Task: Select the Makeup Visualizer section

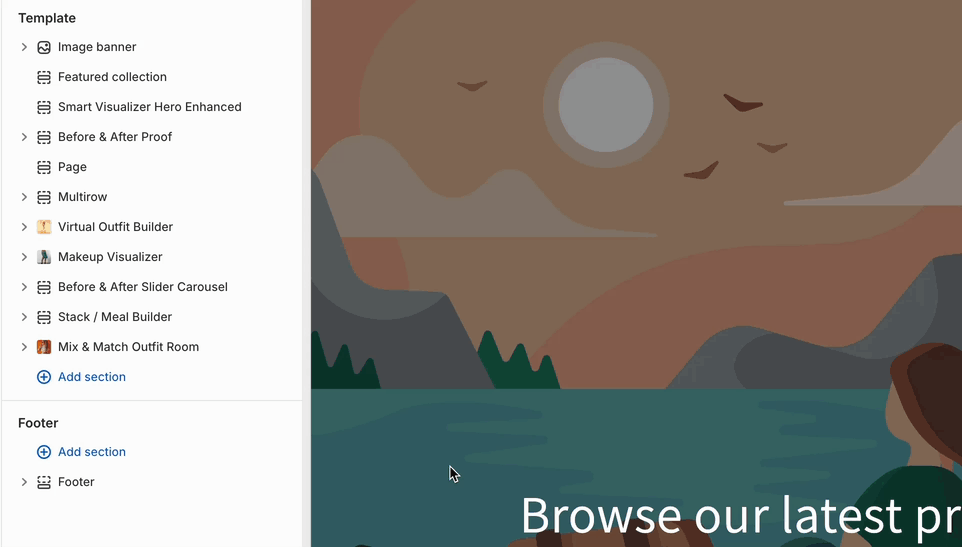Action: (x=152, y=257)
